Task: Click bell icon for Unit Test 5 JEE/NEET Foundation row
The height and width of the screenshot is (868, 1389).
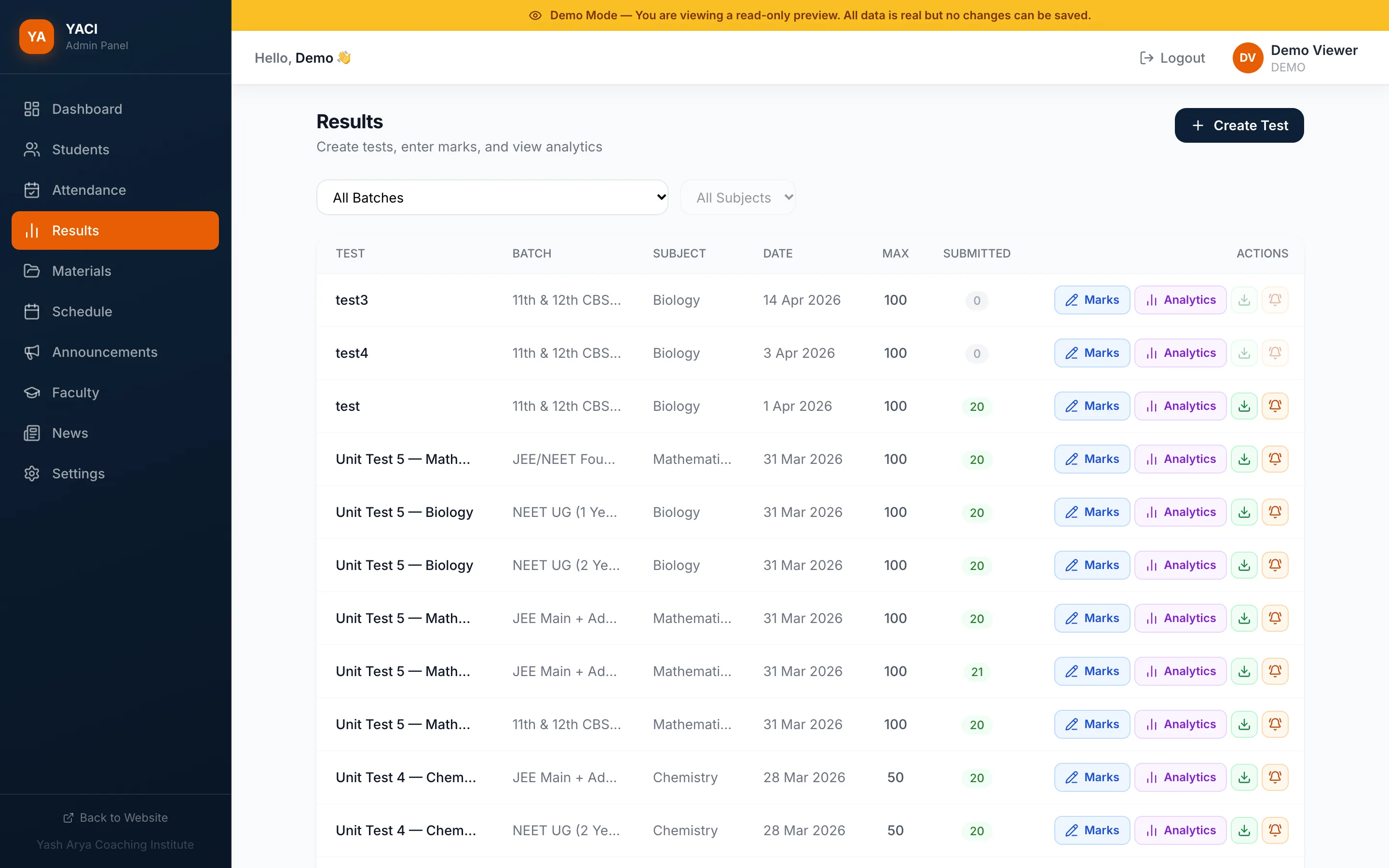Action: click(x=1275, y=459)
